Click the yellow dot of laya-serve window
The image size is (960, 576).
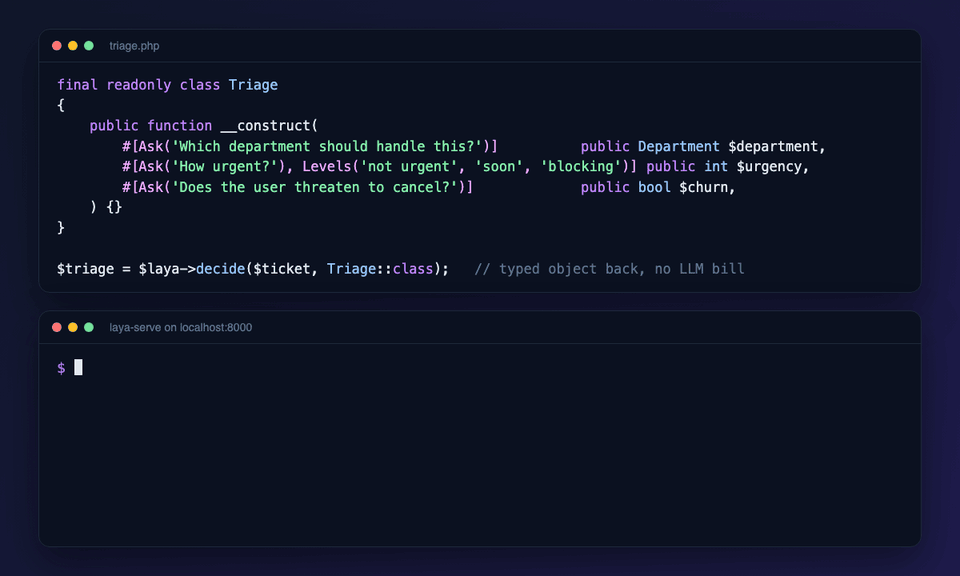pyautogui.click(x=73, y=327)
